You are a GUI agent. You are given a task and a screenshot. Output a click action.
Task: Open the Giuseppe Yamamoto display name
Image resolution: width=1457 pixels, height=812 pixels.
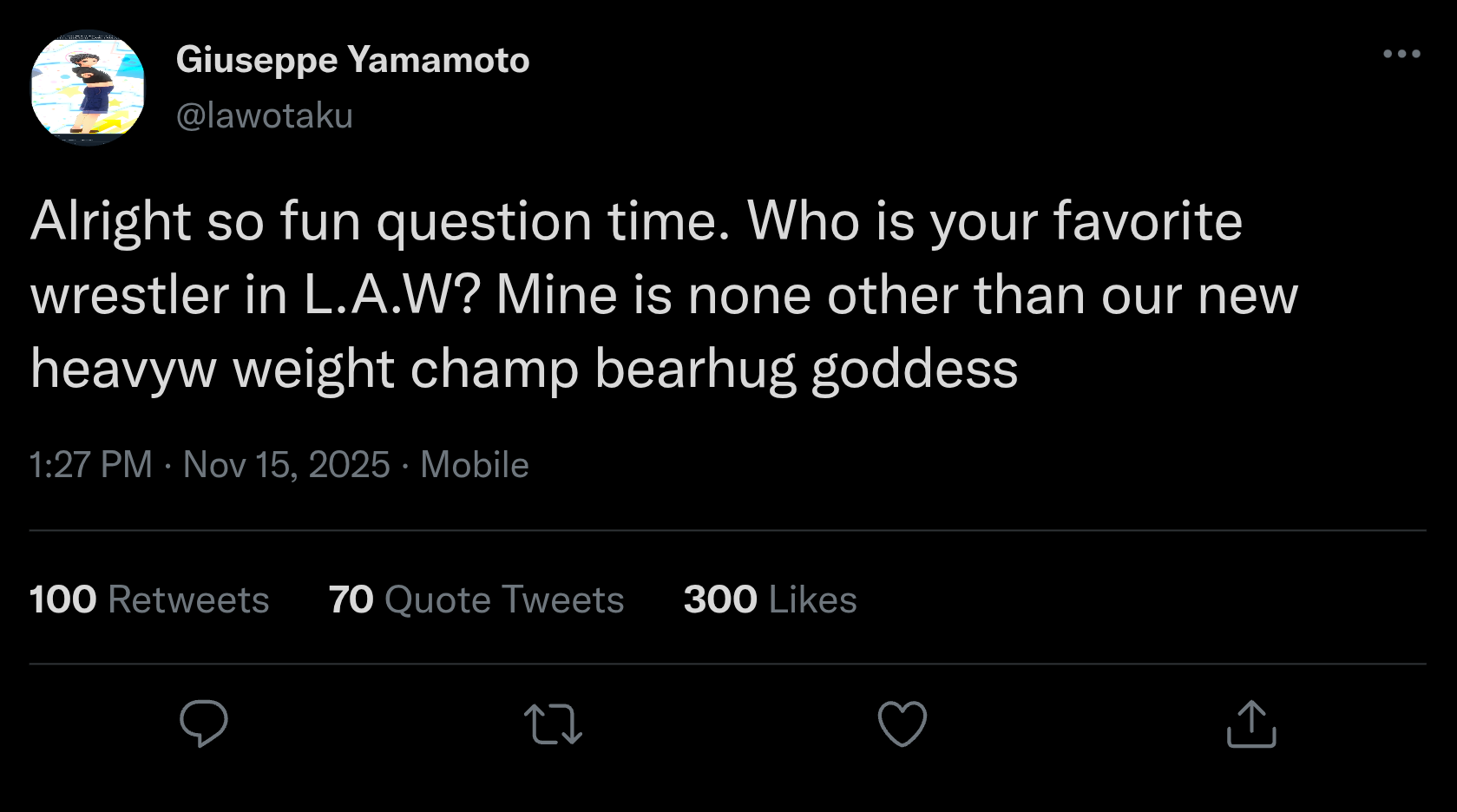point(352,60)
